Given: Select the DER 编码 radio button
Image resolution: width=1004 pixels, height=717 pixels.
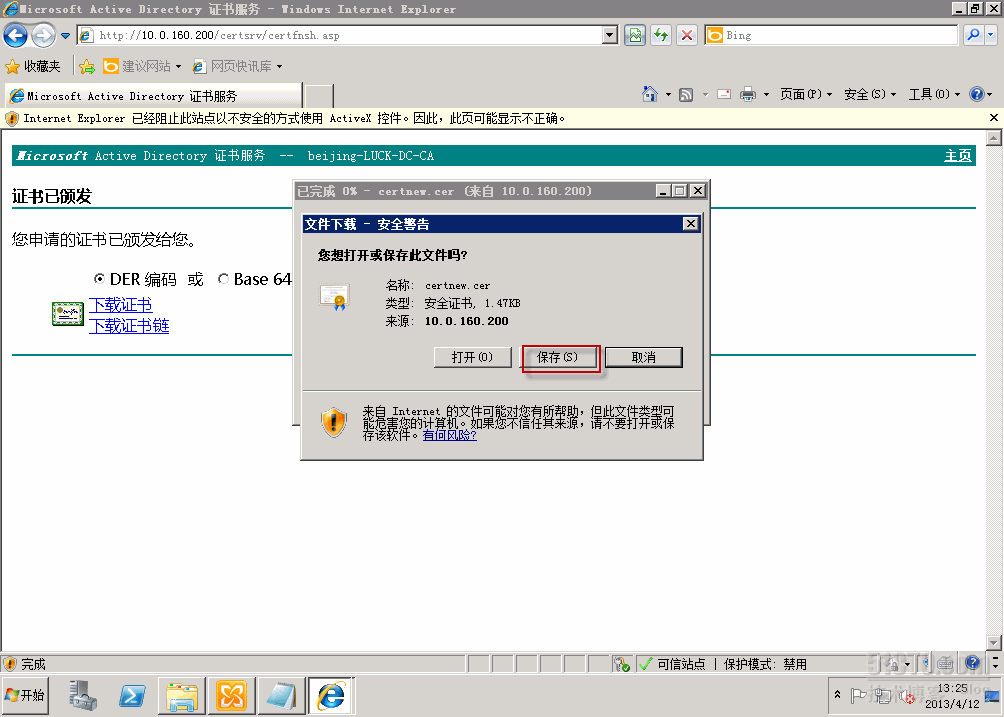Looking at the screenshot, I should (x=99, y=278).
